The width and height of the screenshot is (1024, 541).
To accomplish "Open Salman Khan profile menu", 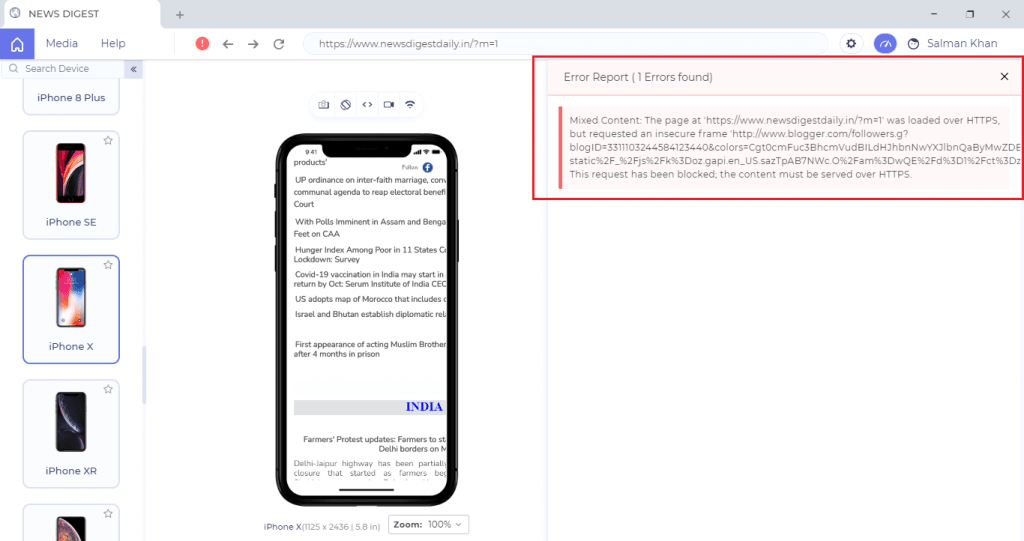I will (952, 44).
